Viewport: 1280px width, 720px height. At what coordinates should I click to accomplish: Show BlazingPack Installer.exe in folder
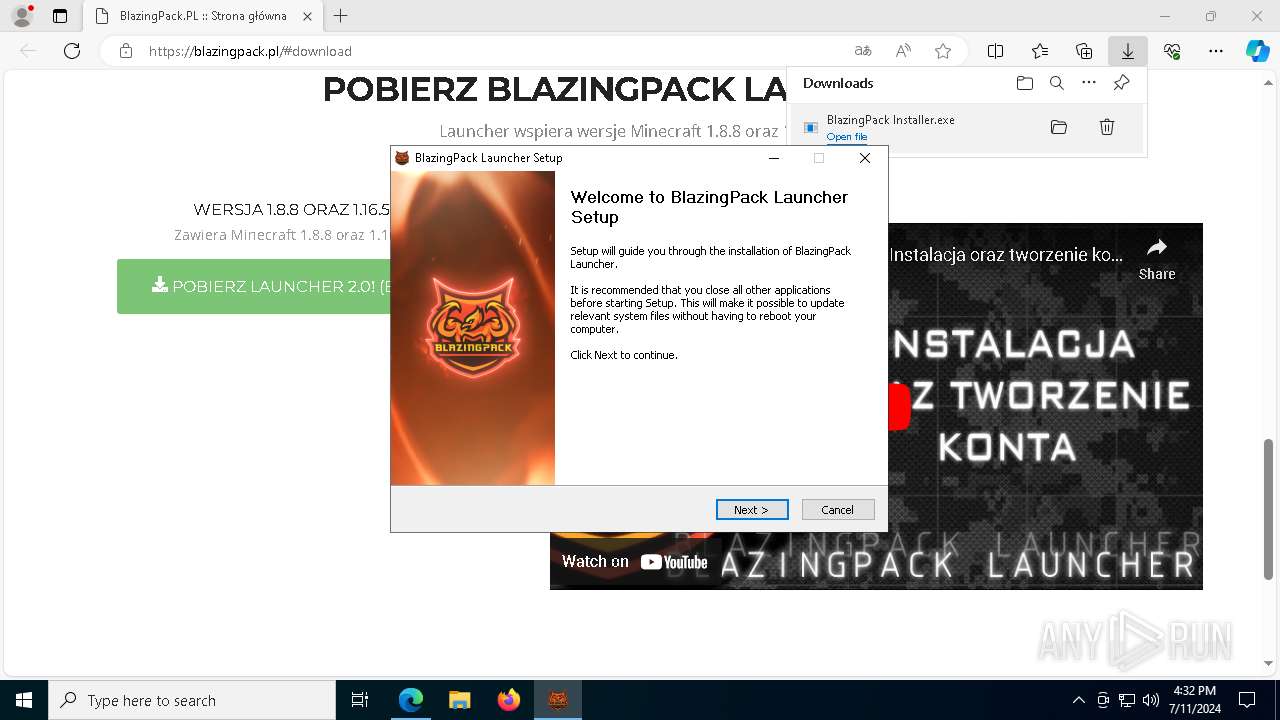tap(1059, 127)
